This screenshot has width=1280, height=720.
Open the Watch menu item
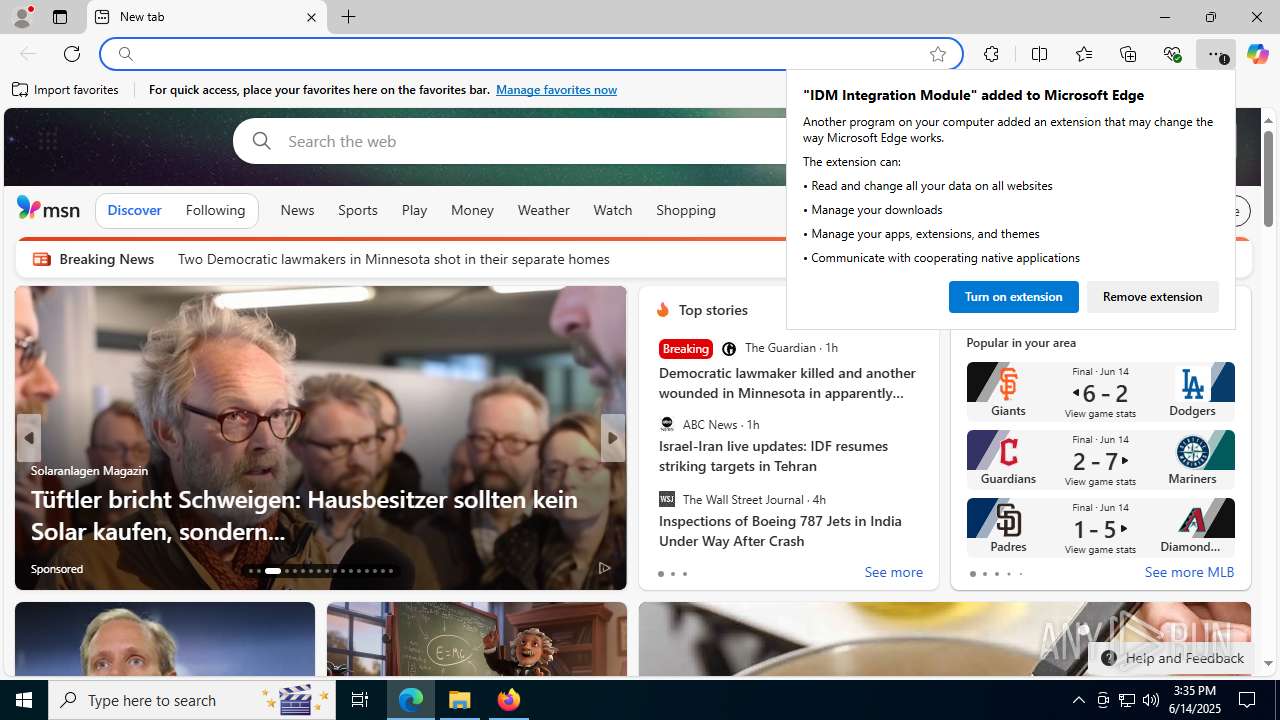tap(612, 210)
